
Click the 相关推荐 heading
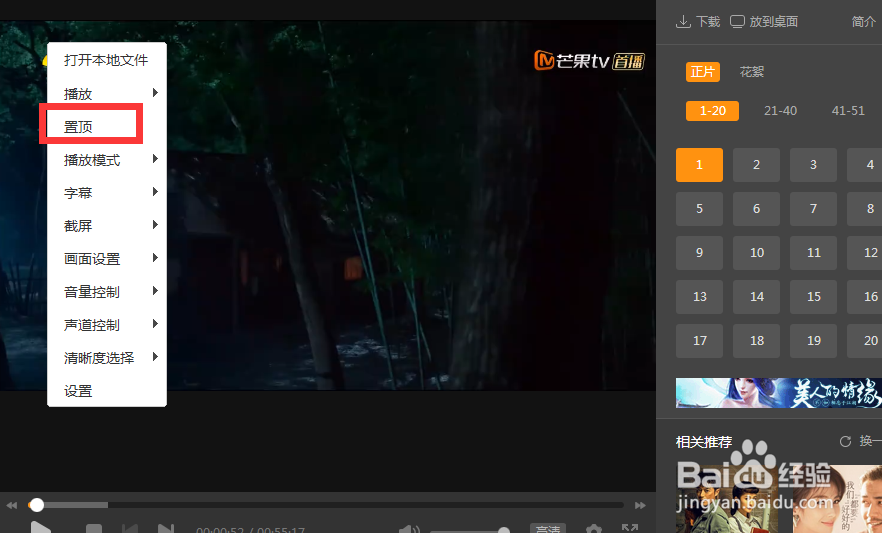(704, 442)
